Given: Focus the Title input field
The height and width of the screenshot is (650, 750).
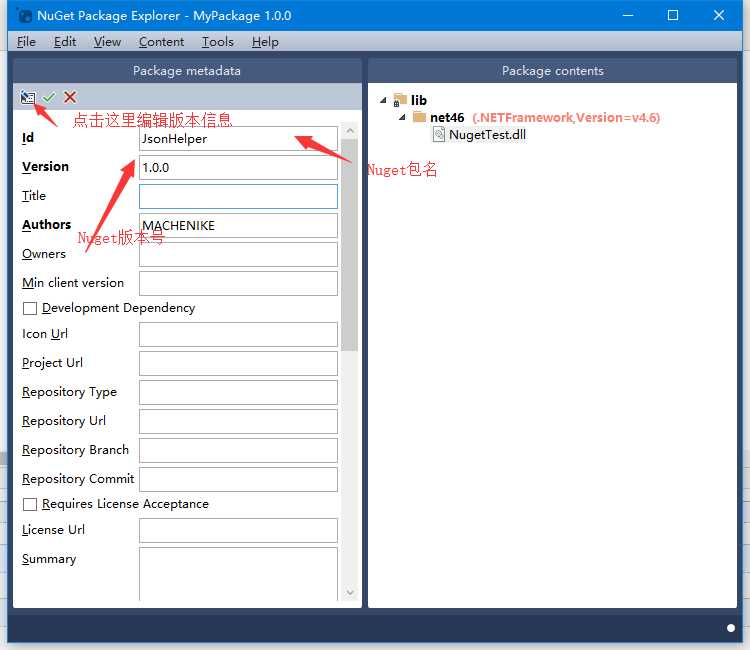Looking at the screenshot, I should click(238, 197).
